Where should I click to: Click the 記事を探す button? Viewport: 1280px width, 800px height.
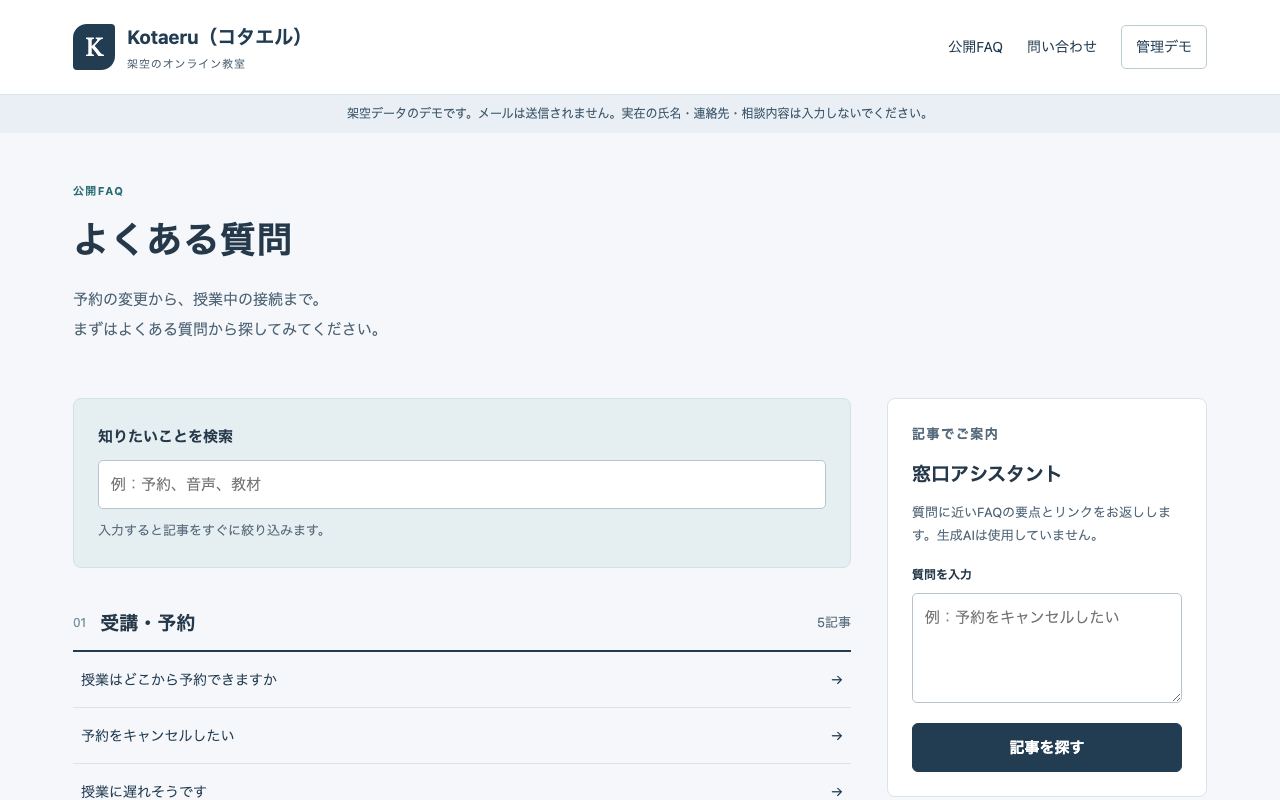point(1047,747)
